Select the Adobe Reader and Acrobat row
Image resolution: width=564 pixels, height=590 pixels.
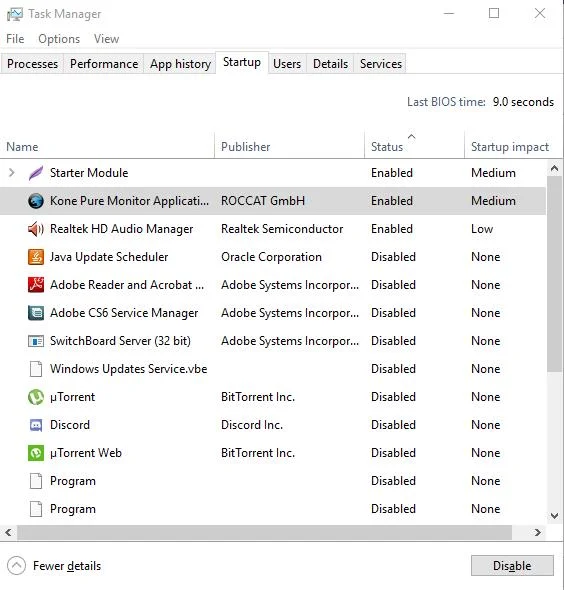tap(273, 285)
